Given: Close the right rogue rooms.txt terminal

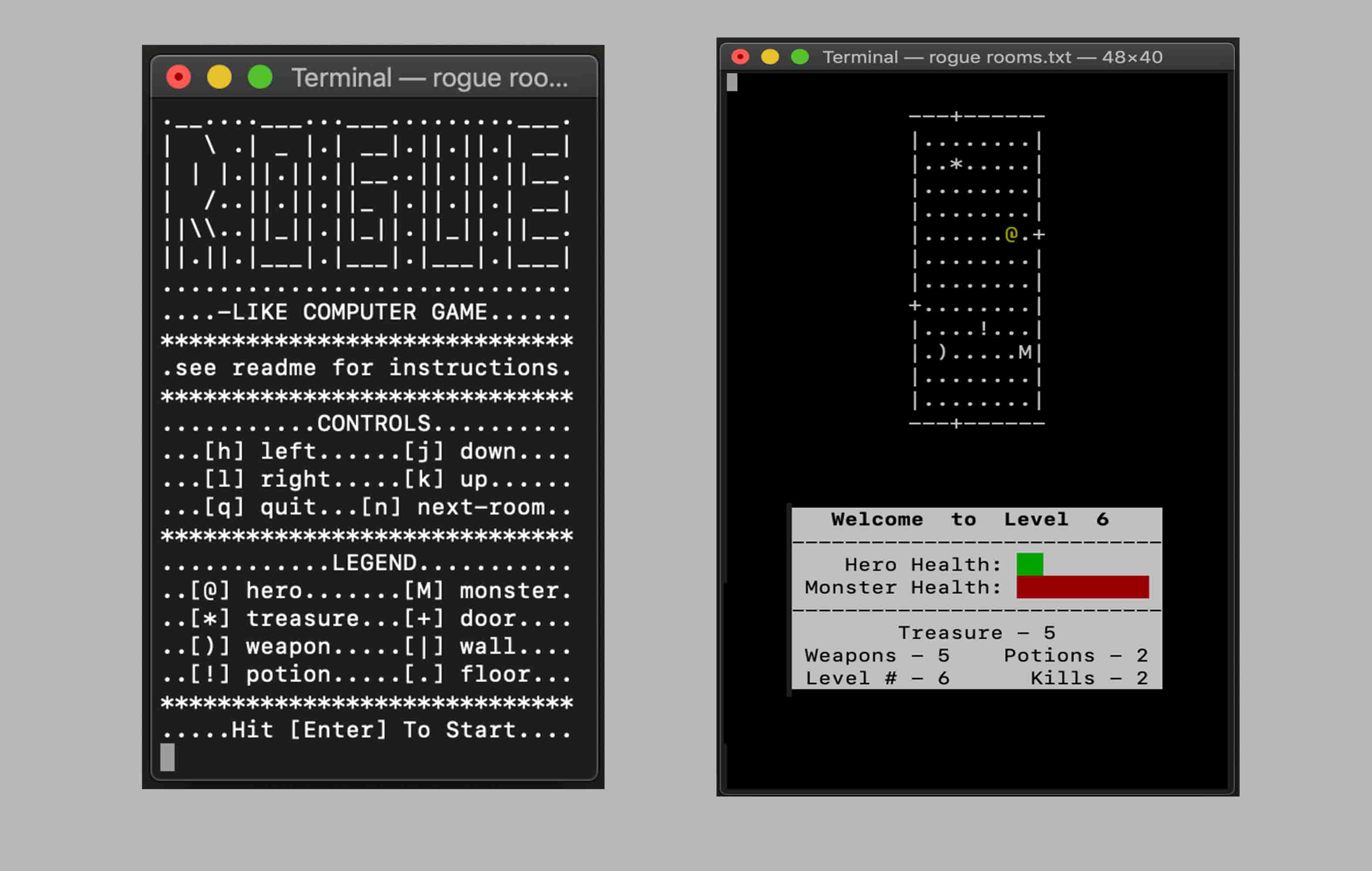Looking at the screenshot, I should coord(740,57).
